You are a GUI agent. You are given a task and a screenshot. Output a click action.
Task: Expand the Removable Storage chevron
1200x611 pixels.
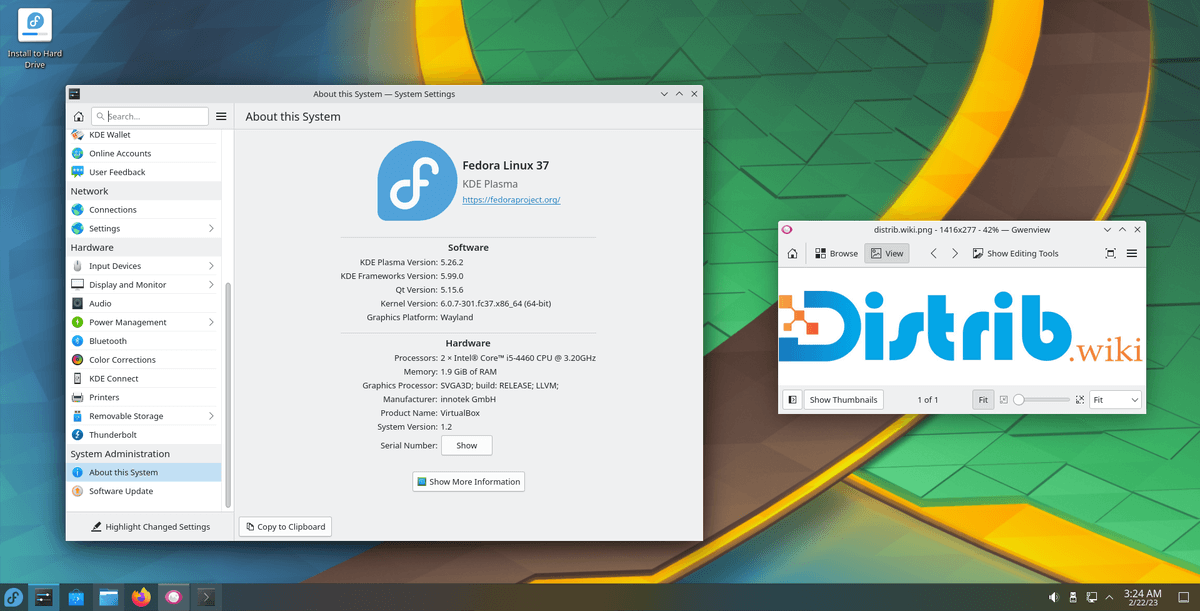tap(211, 416)
